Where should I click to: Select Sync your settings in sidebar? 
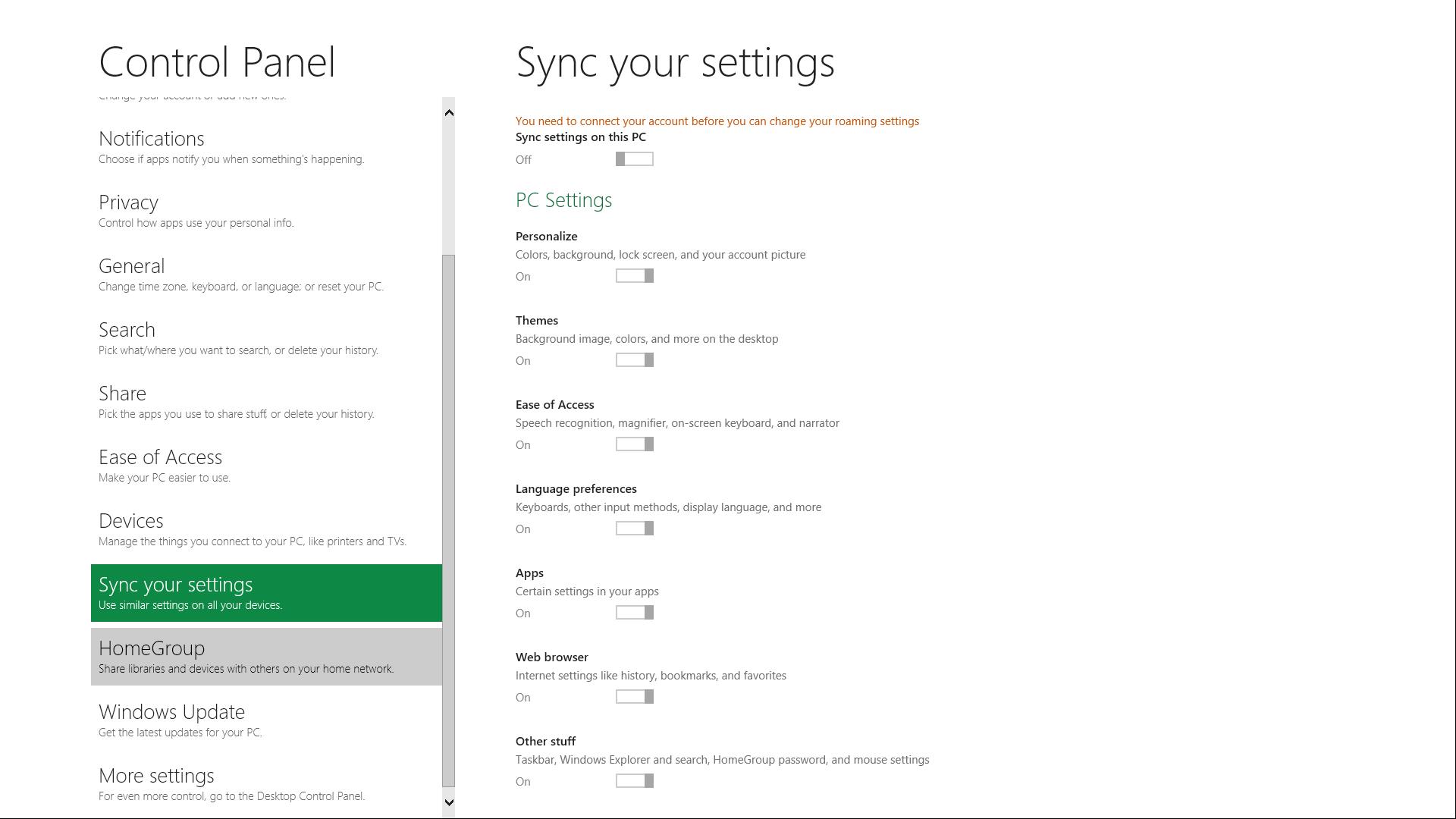point(266,593)
